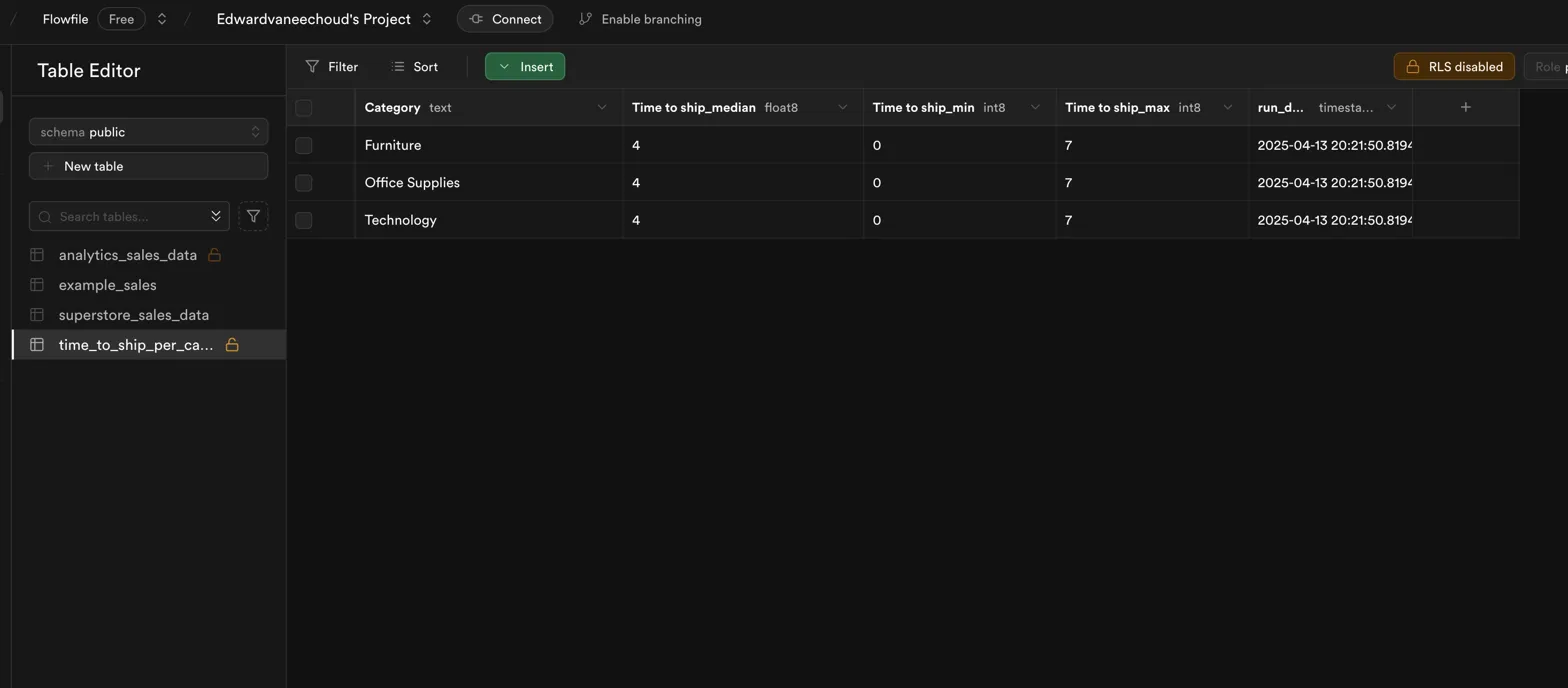The image size is (1568, 688).
Task: Click the Flowfile organization name
Action: (66, 19)
